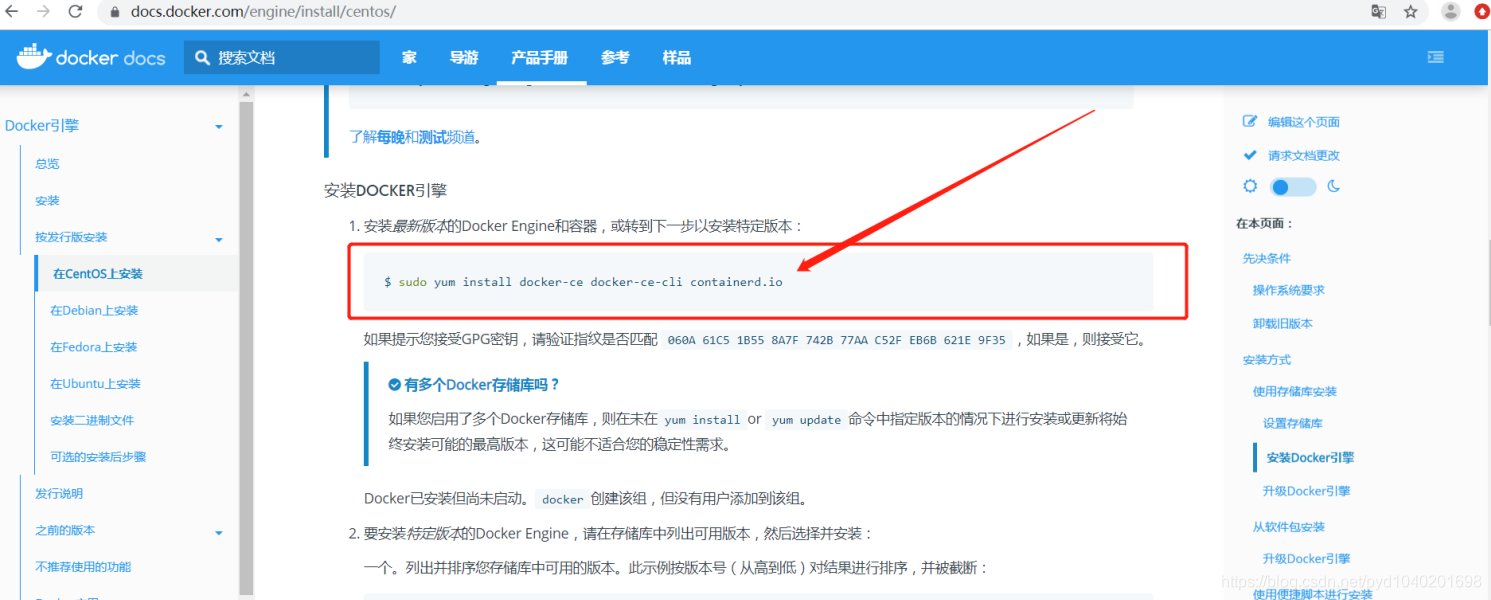
Task: Select 在CentOS上安装 in sidebar
Action: click(98, 274)
